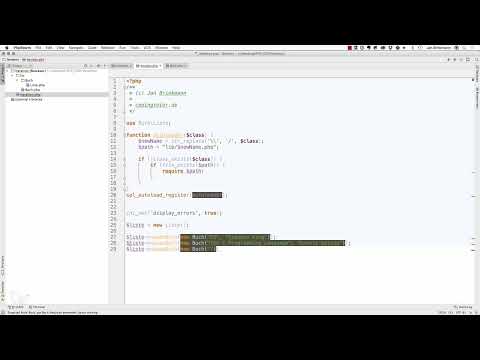Open the Window menu
The image size is (480, 360).
162,48
